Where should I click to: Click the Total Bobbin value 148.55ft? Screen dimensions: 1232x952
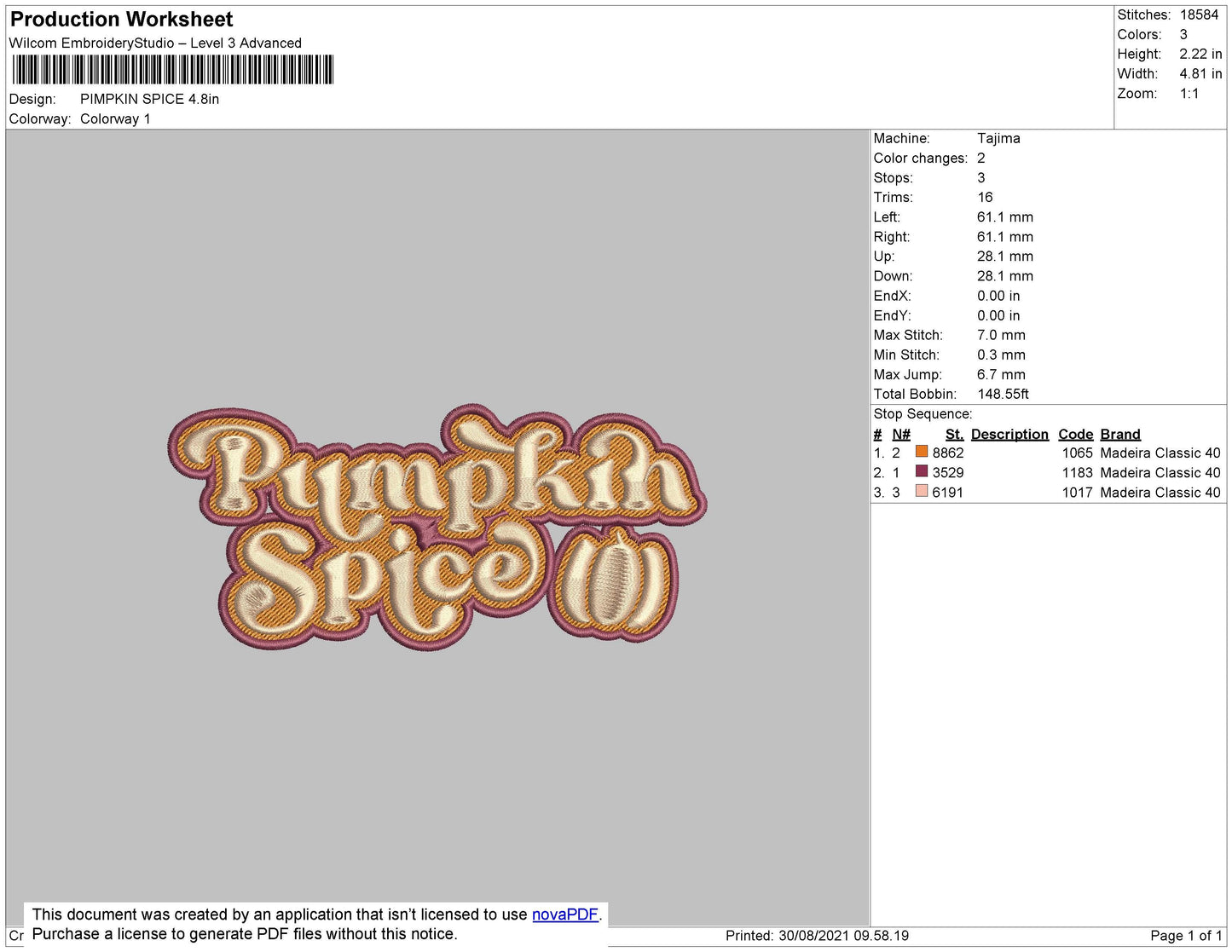(1003, 394)
